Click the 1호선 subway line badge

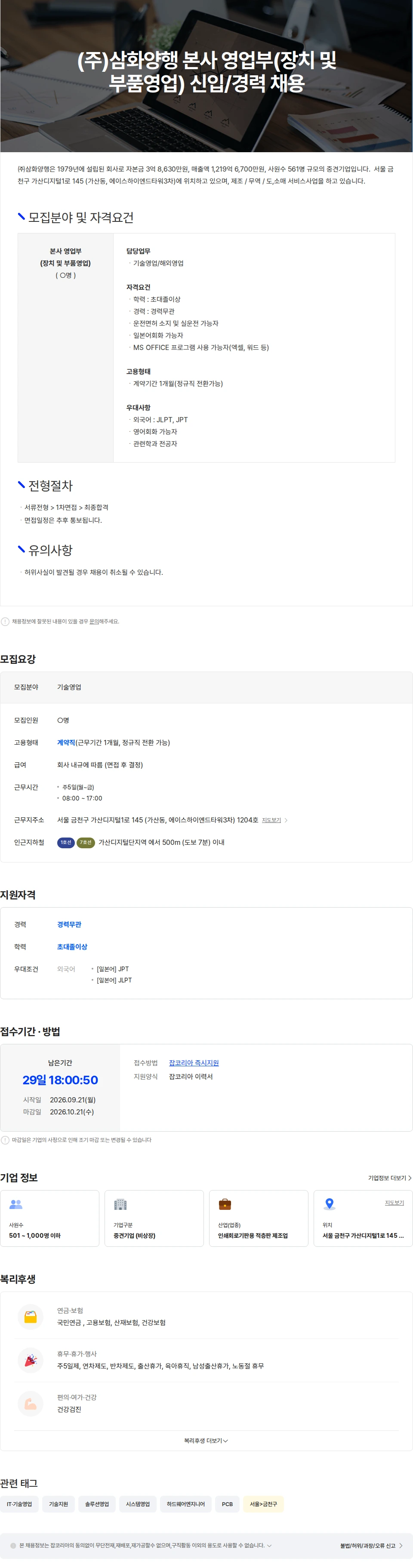[66, 842]
